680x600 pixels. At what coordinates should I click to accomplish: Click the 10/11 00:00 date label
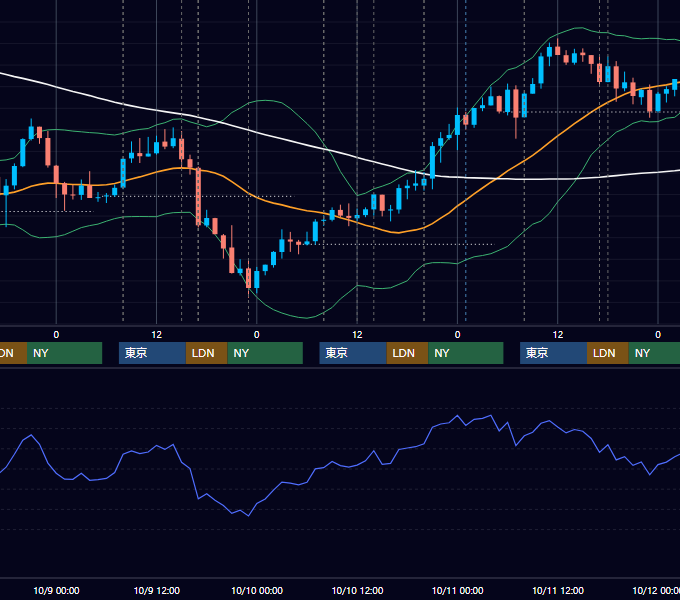[458, 590]
